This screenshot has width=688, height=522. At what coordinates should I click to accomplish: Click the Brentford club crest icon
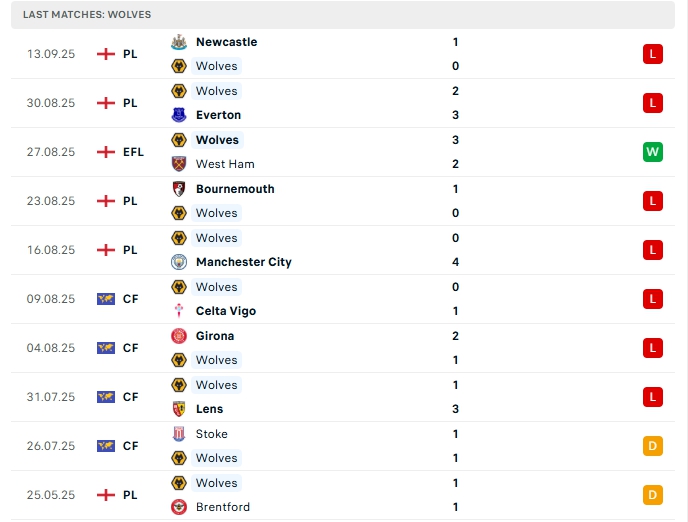pos(180,507)
